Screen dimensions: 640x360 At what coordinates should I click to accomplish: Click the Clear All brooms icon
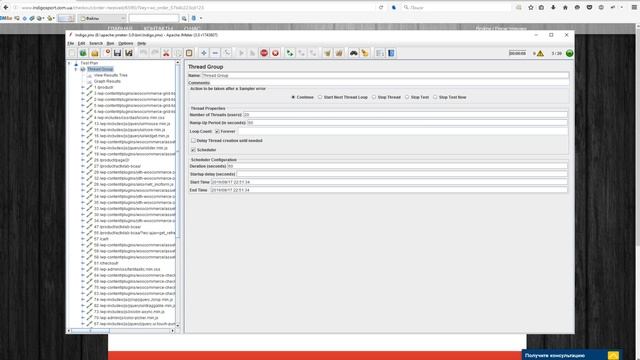click(x=339, y=53)
